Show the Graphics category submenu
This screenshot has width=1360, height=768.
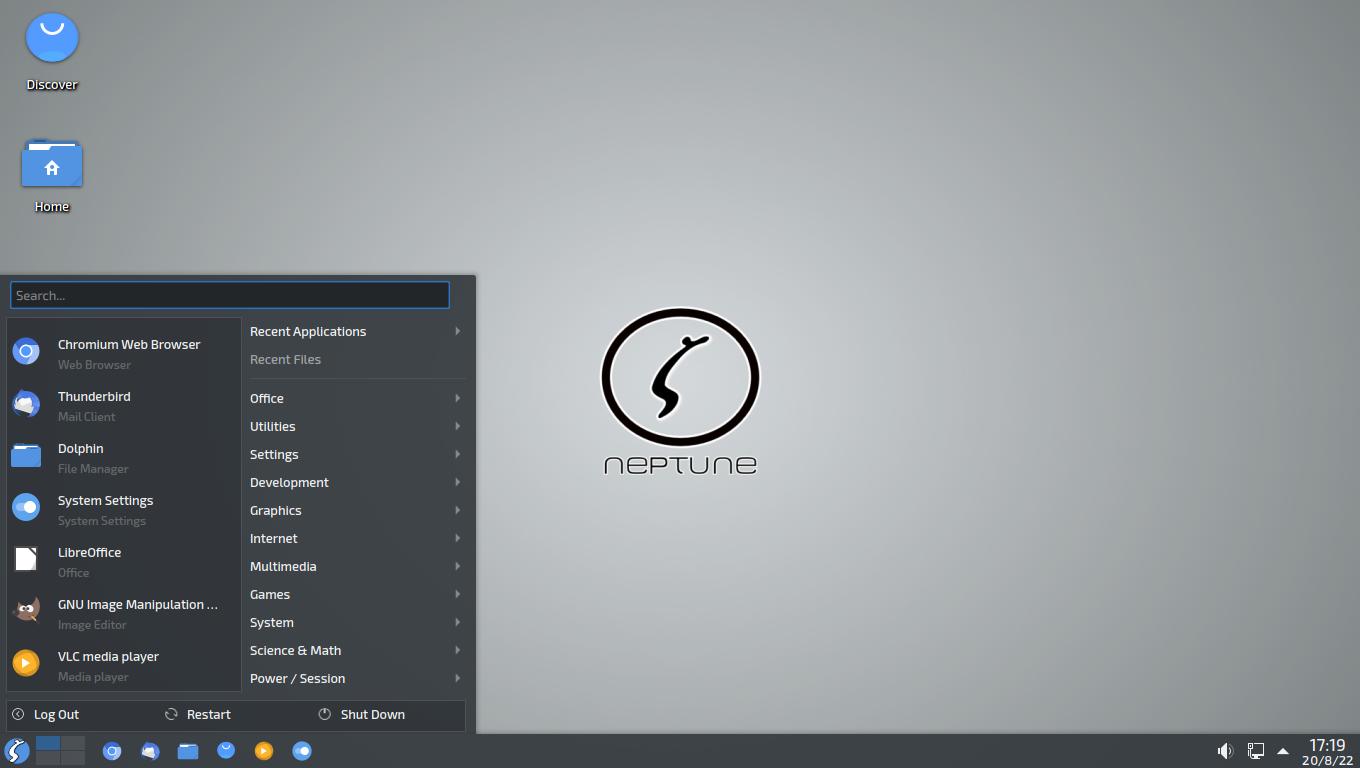[x=356, y=510]
